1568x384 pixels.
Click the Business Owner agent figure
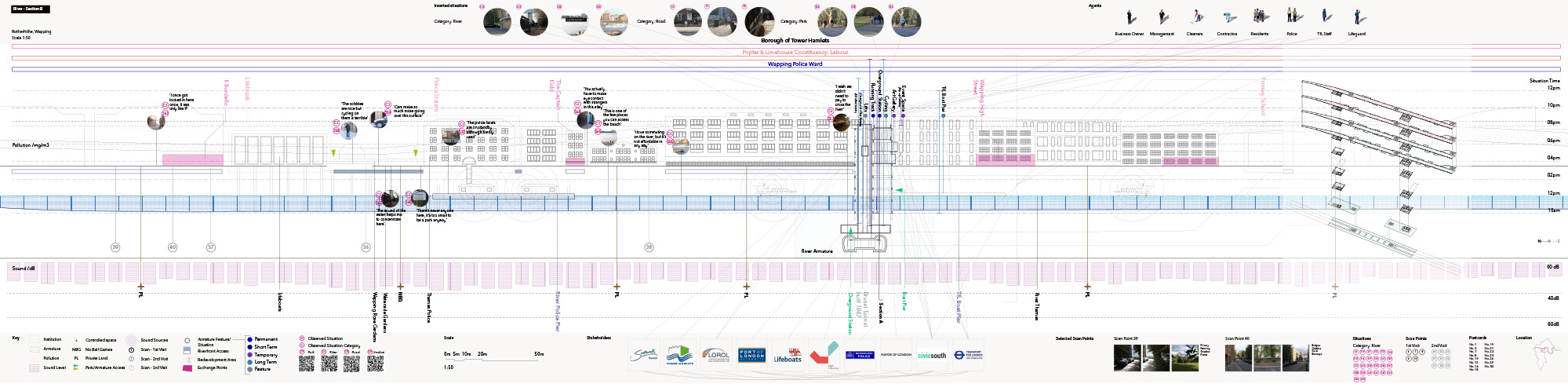[1130, 18]
